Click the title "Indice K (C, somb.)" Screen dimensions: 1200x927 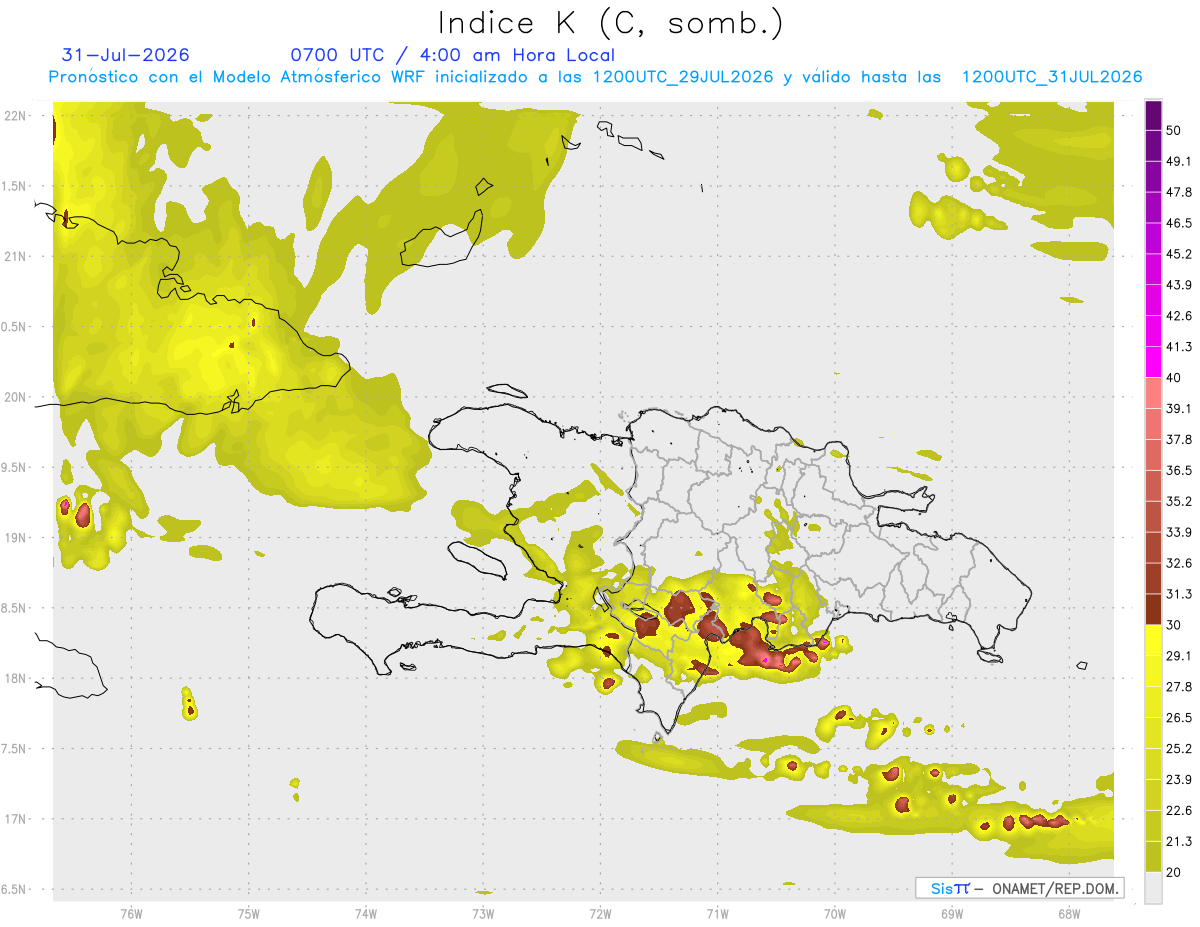610,23
